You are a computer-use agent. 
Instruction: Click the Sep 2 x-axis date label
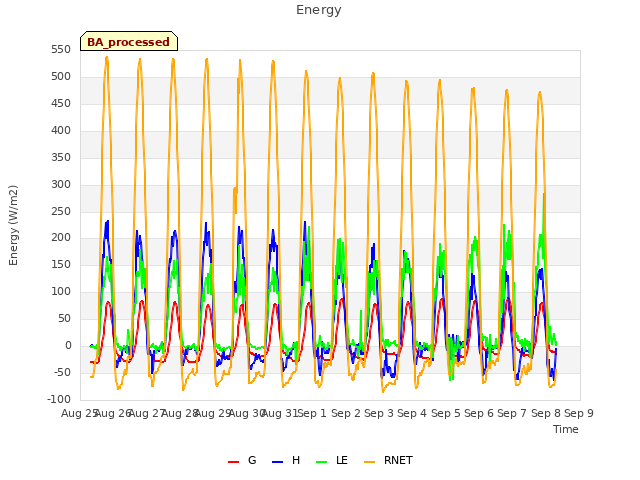tap(346, 413)
